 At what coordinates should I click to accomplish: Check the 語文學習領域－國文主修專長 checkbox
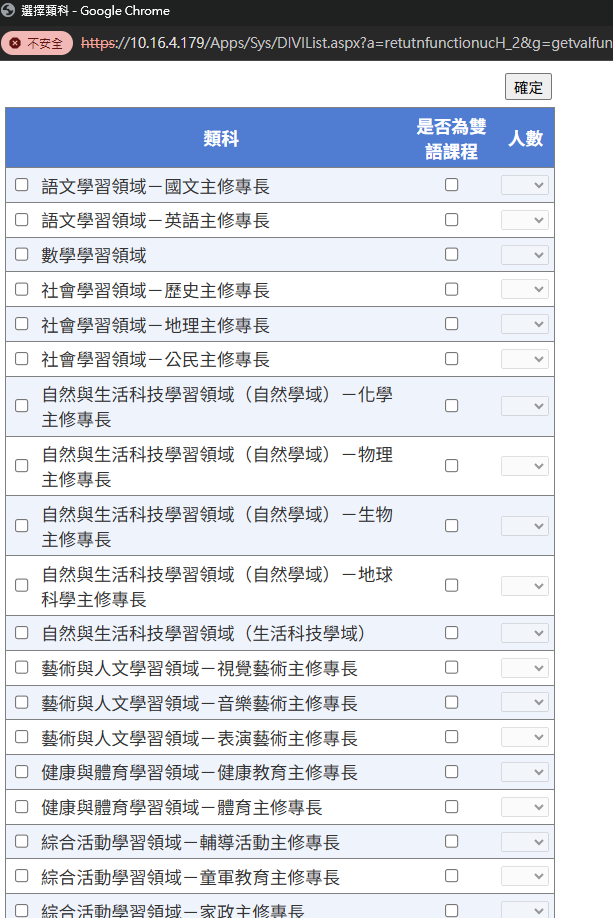click(x=22, y=185)
